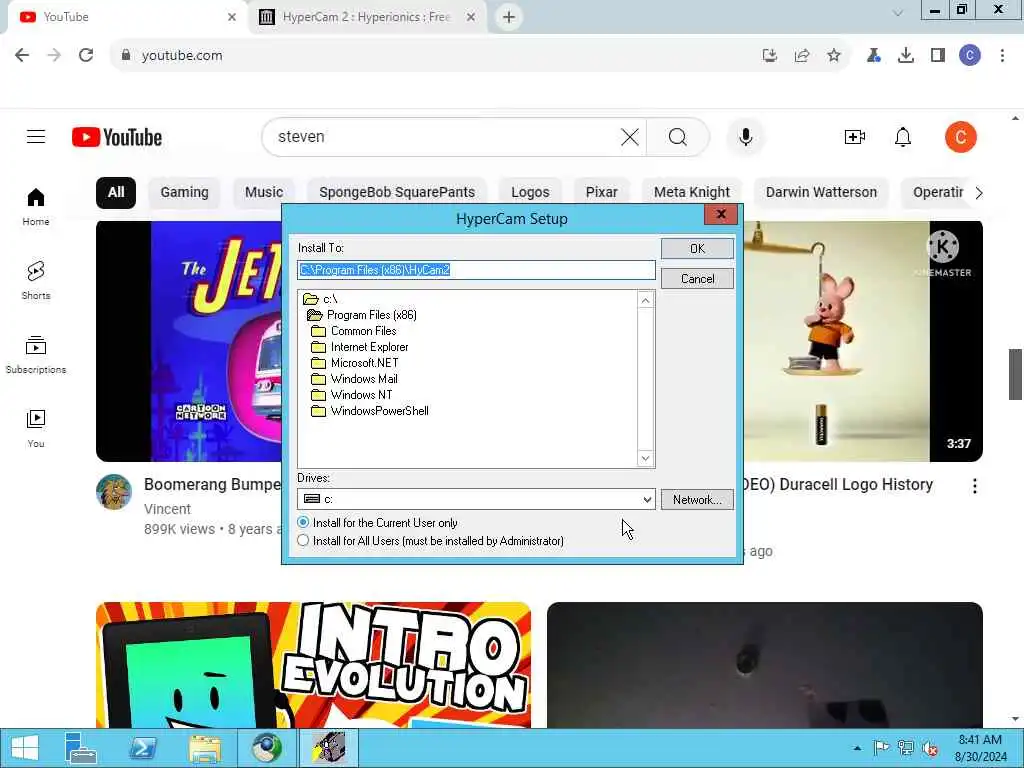Select the Common Files folder
This screenshot has height=768, width=1024.
point(354,331)
